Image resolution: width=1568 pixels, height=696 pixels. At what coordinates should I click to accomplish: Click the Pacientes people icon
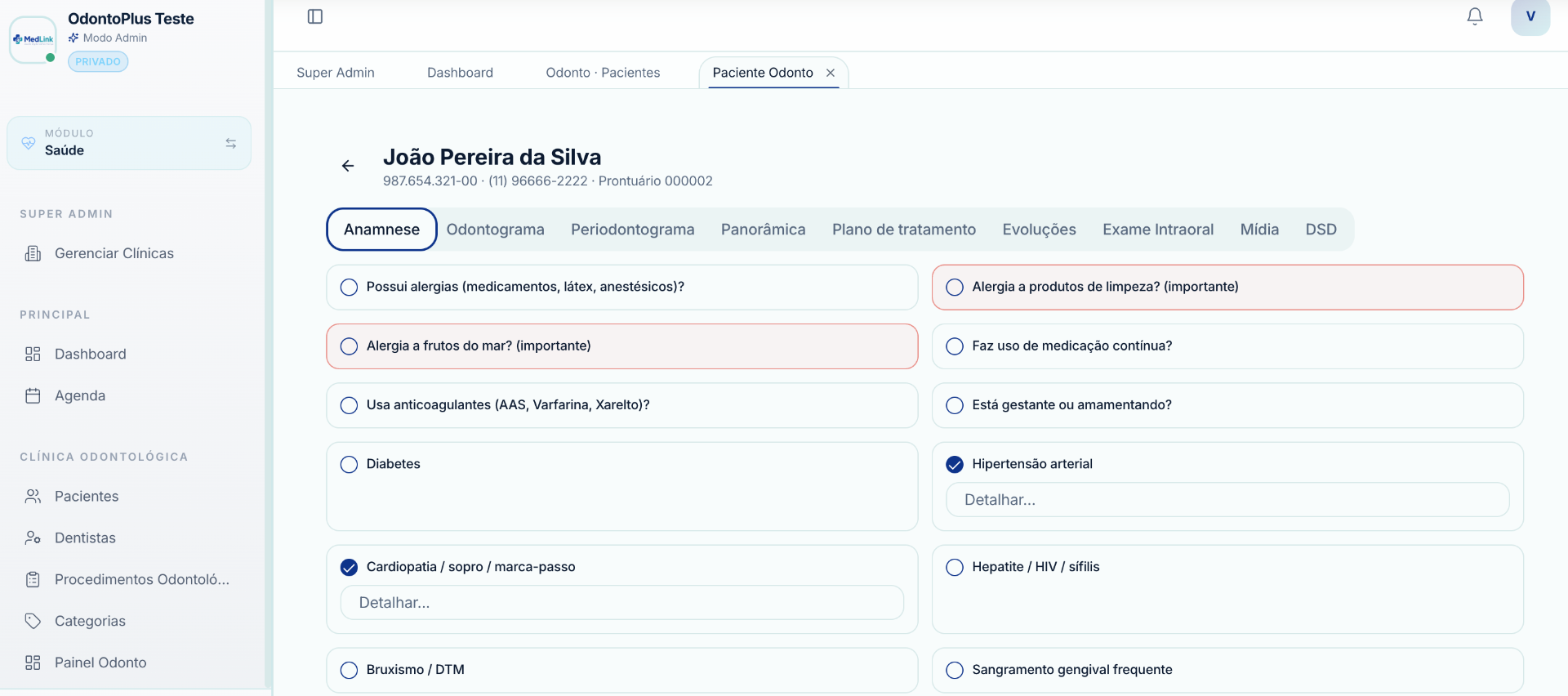click(33, 496)
